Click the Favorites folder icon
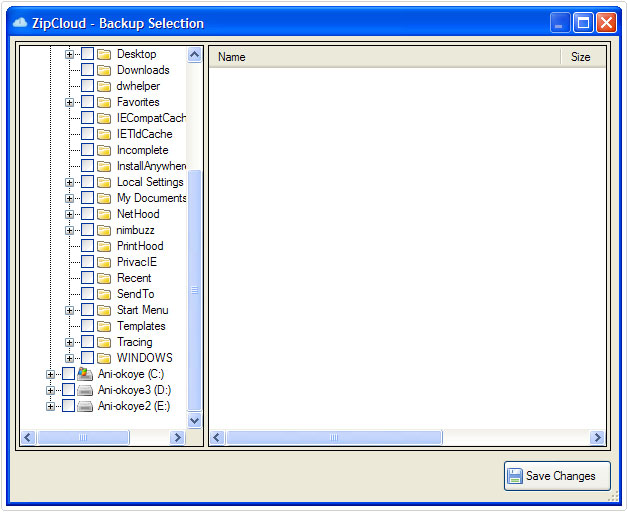Image resolution: width=628 pixels, height=512 pixels. (x=104, y=102)
